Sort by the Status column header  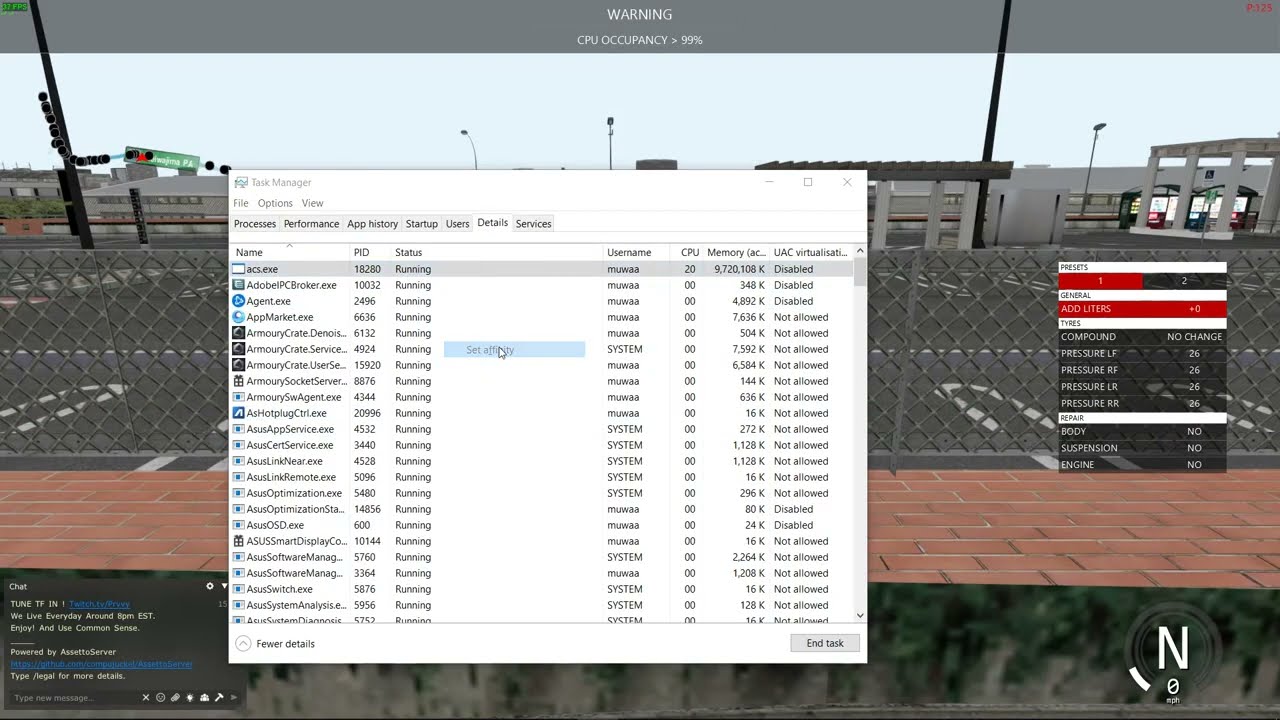[x=497, y=252]
